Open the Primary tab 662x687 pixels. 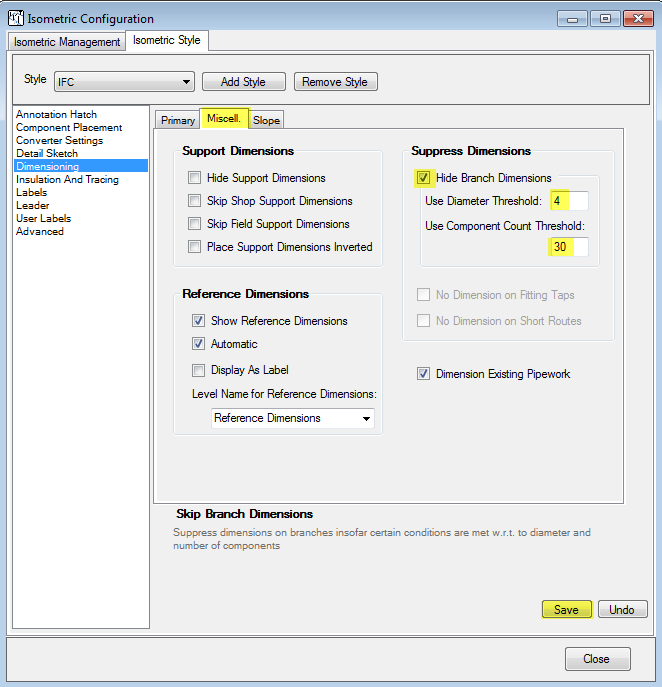(177, 120)
